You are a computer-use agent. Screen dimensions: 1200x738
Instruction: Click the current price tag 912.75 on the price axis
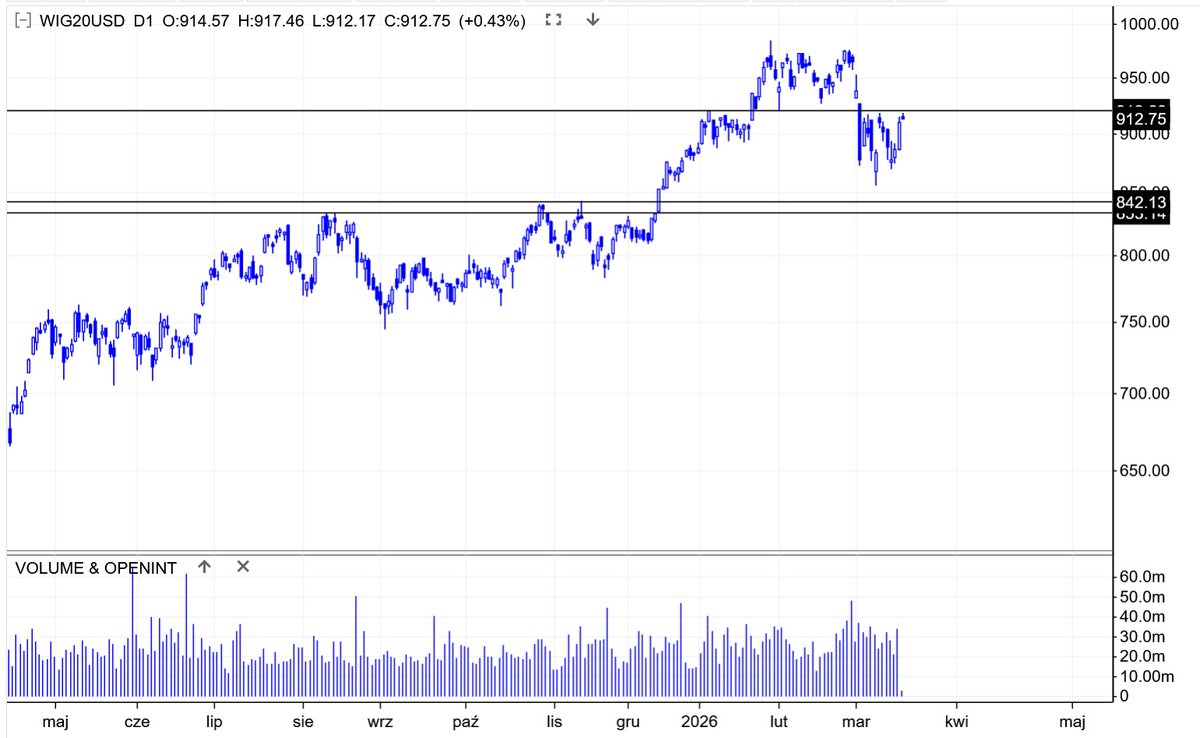(1140, 118)
